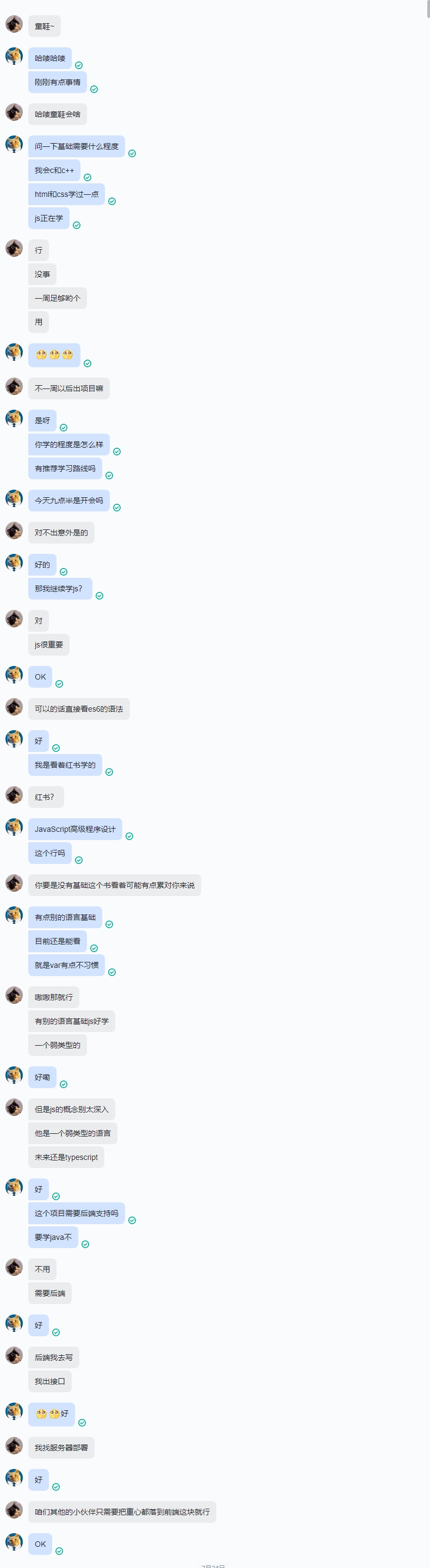
Task: Click the read checkmark after '这个行吗'
Action: (79, 860)
